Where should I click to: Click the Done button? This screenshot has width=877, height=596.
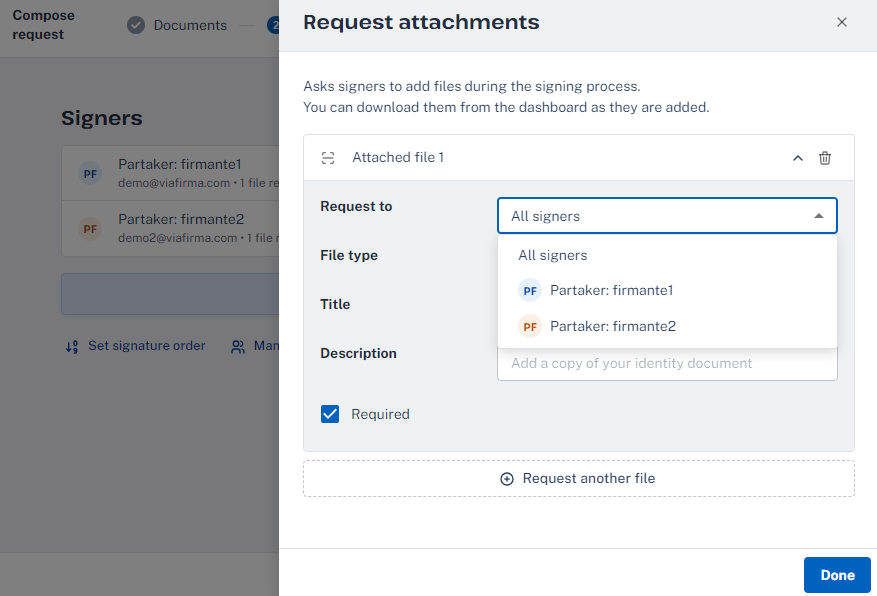[837, 575]
